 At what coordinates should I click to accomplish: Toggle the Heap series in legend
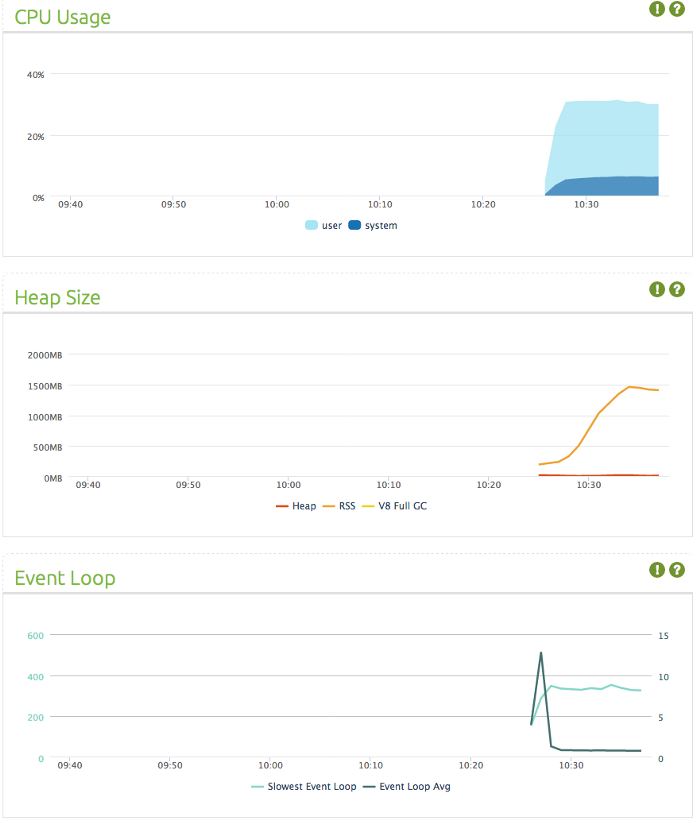(x=296, y=506)
